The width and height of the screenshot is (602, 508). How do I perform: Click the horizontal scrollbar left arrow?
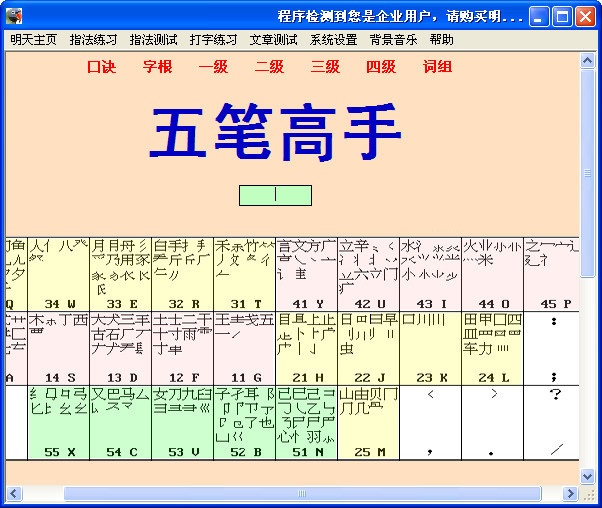13,493
